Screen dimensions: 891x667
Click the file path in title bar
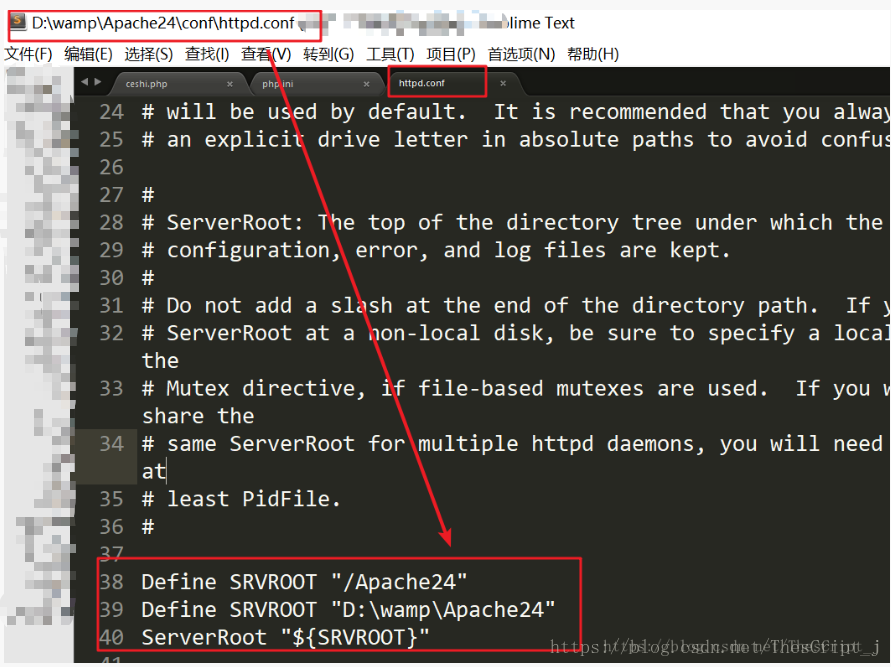pyautogui.click(x=163, y=23)
